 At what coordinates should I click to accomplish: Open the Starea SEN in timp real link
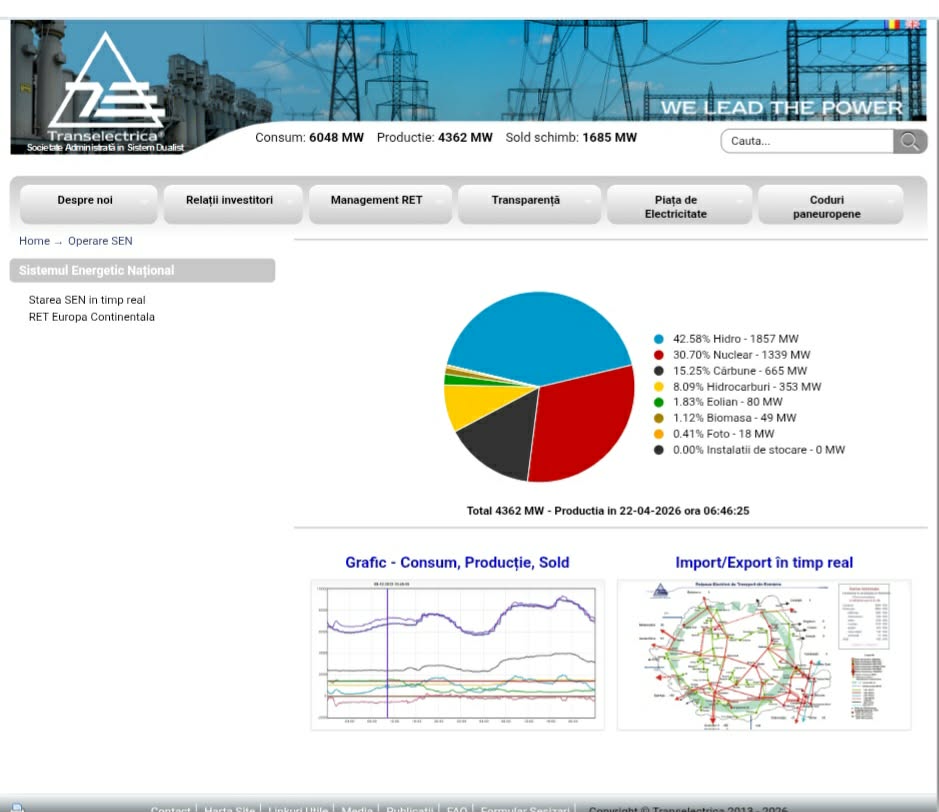point(87,300)
